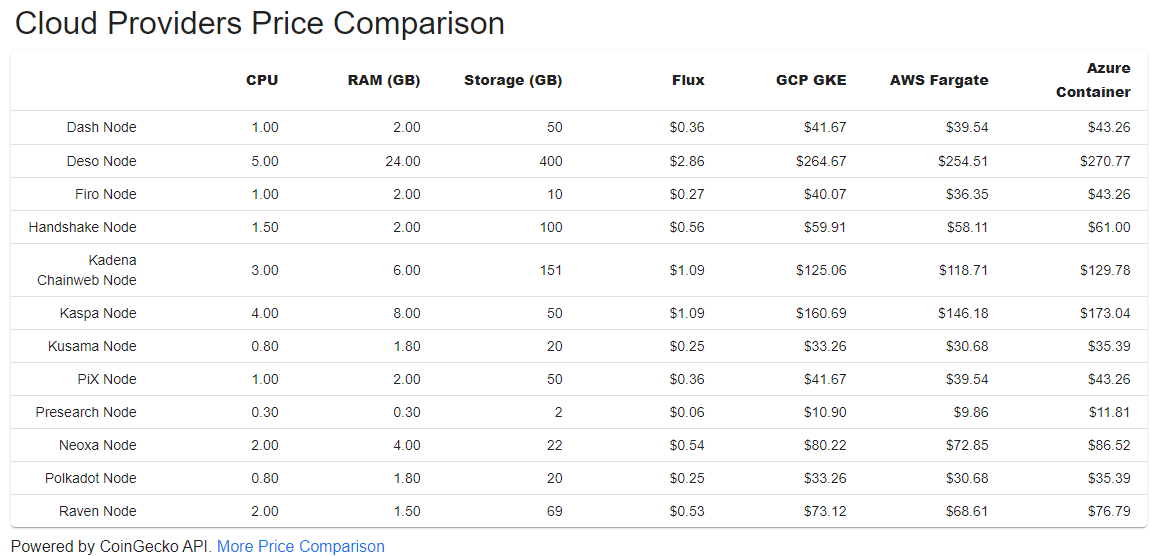Select the Raven Node row label
The image size is (1150, 556).
pos(98,511)
